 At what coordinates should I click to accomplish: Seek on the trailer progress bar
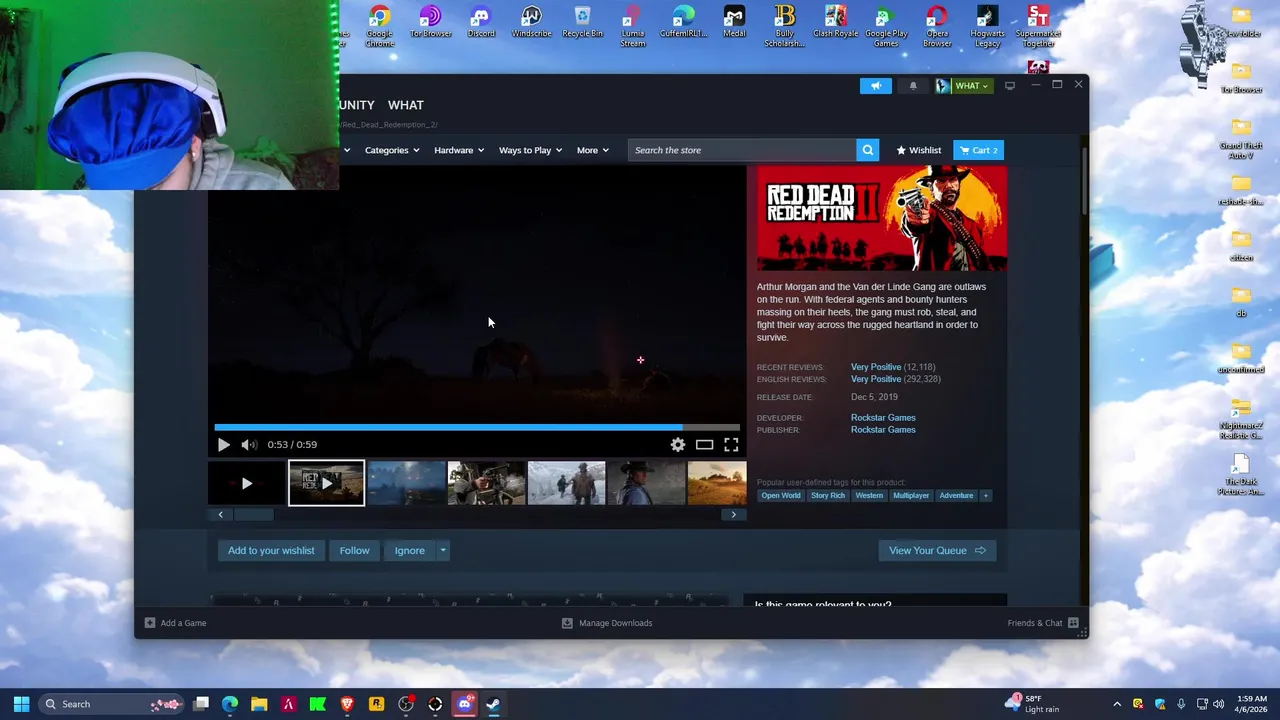477,427
